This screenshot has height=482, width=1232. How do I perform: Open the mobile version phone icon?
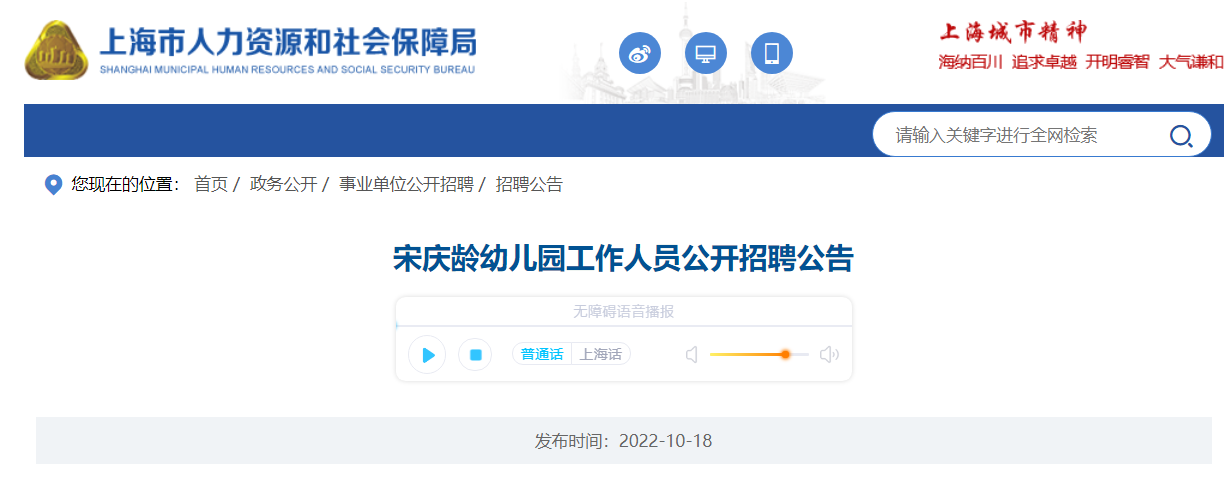(x=772, y=53)
